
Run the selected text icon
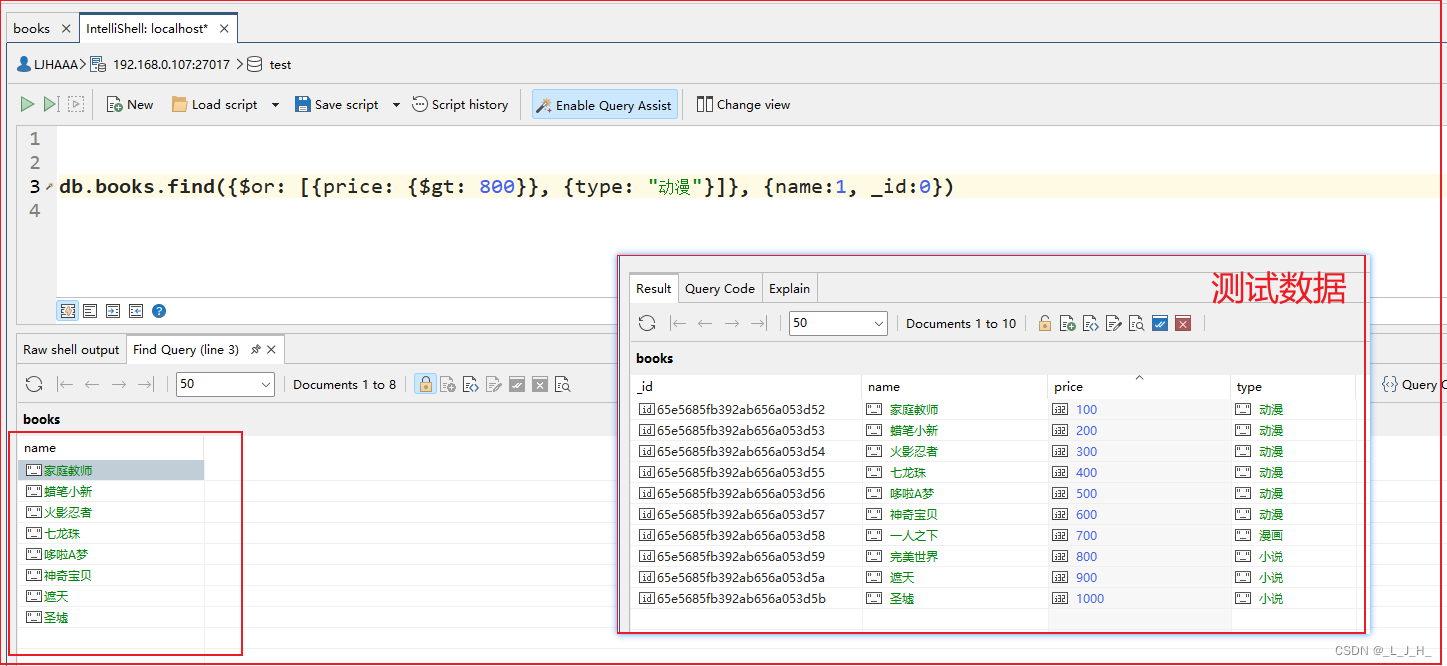tap(76, 104)
